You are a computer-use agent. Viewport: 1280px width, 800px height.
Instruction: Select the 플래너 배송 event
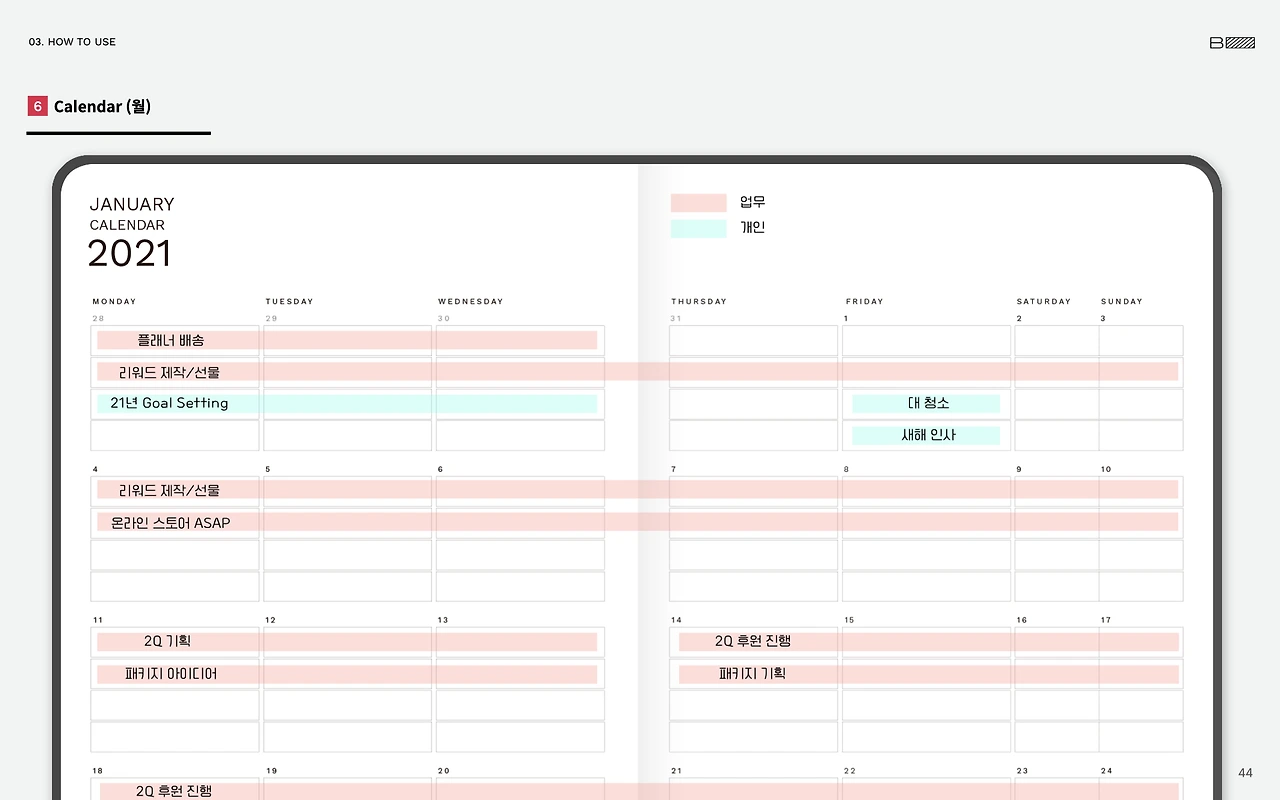click(347, 340)
